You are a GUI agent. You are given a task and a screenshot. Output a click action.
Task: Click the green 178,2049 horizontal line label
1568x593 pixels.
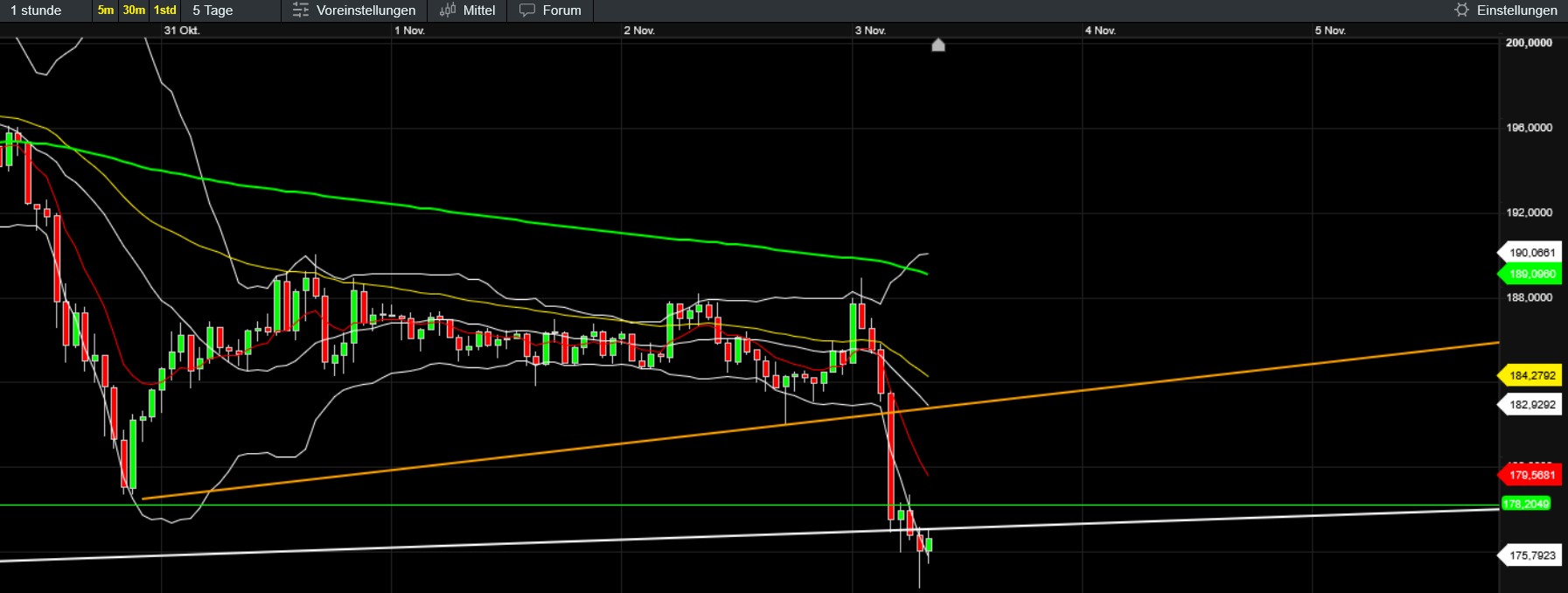1525,504
